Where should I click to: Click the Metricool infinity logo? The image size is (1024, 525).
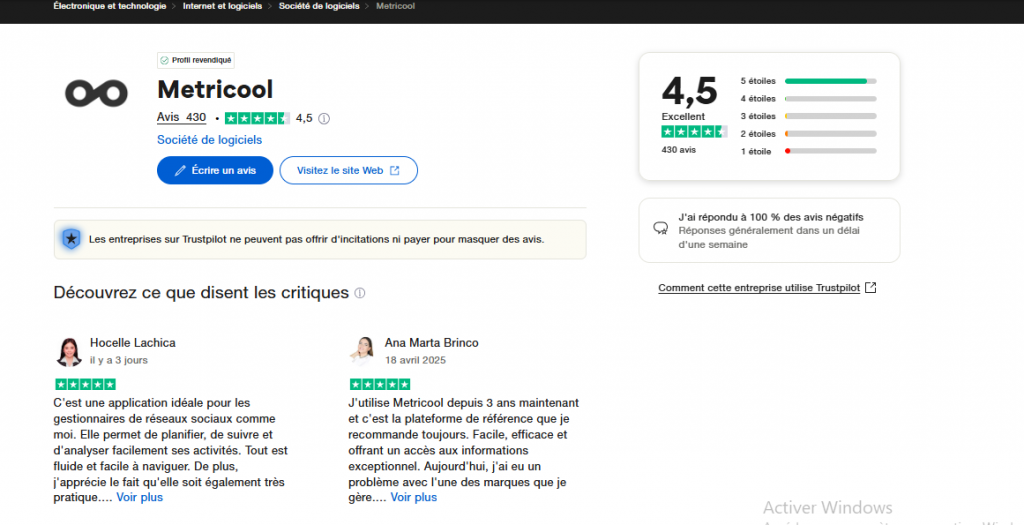click(96, 93)
